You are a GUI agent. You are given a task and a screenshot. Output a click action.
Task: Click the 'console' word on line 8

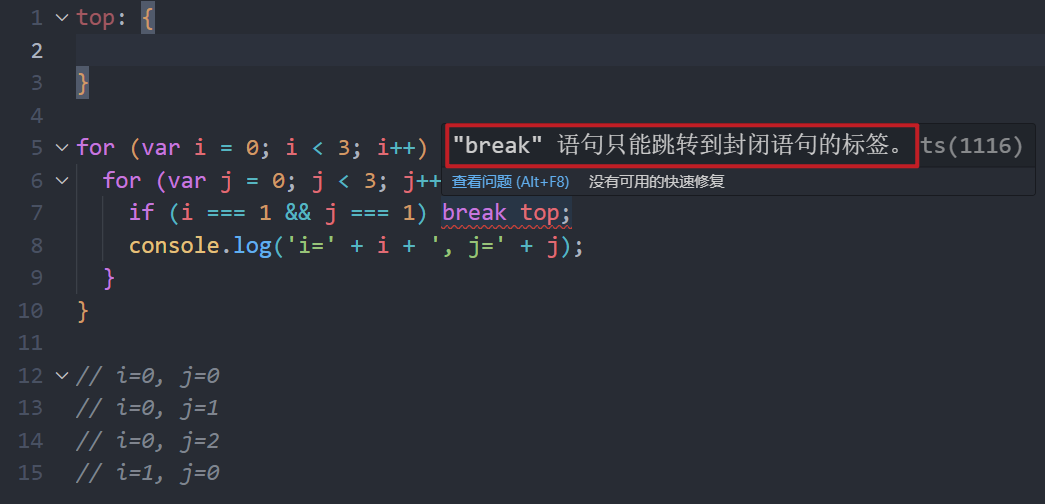(x=175, y=246)
